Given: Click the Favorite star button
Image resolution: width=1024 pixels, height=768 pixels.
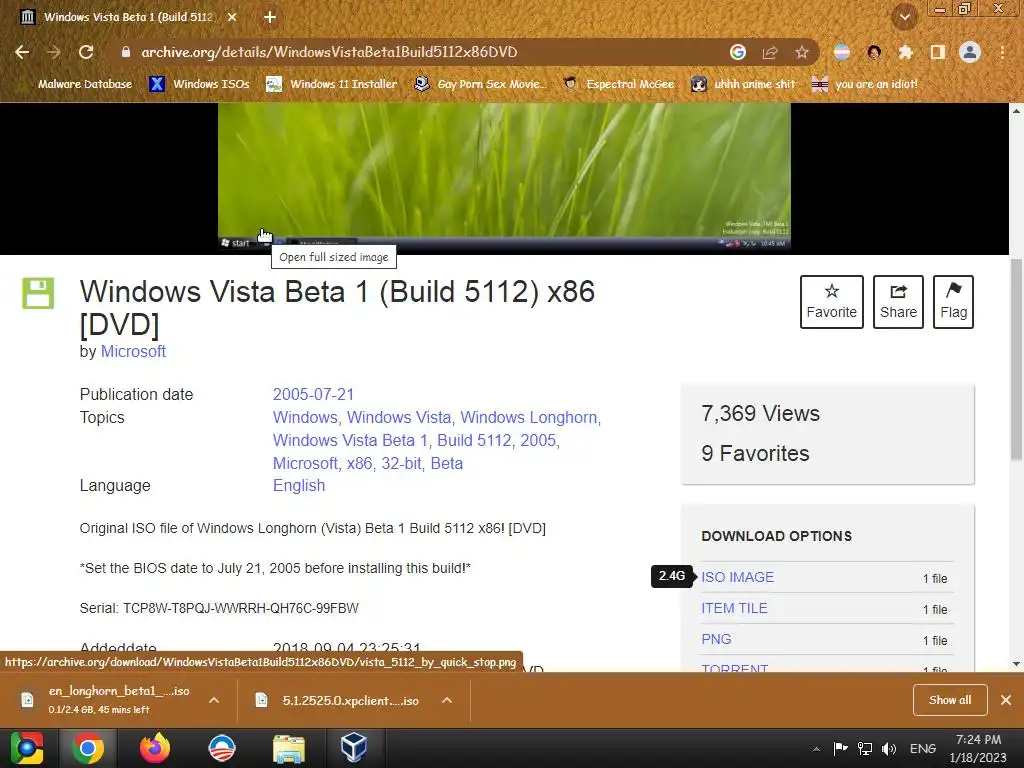Looking at the screenshot, I should click(831, 302).
